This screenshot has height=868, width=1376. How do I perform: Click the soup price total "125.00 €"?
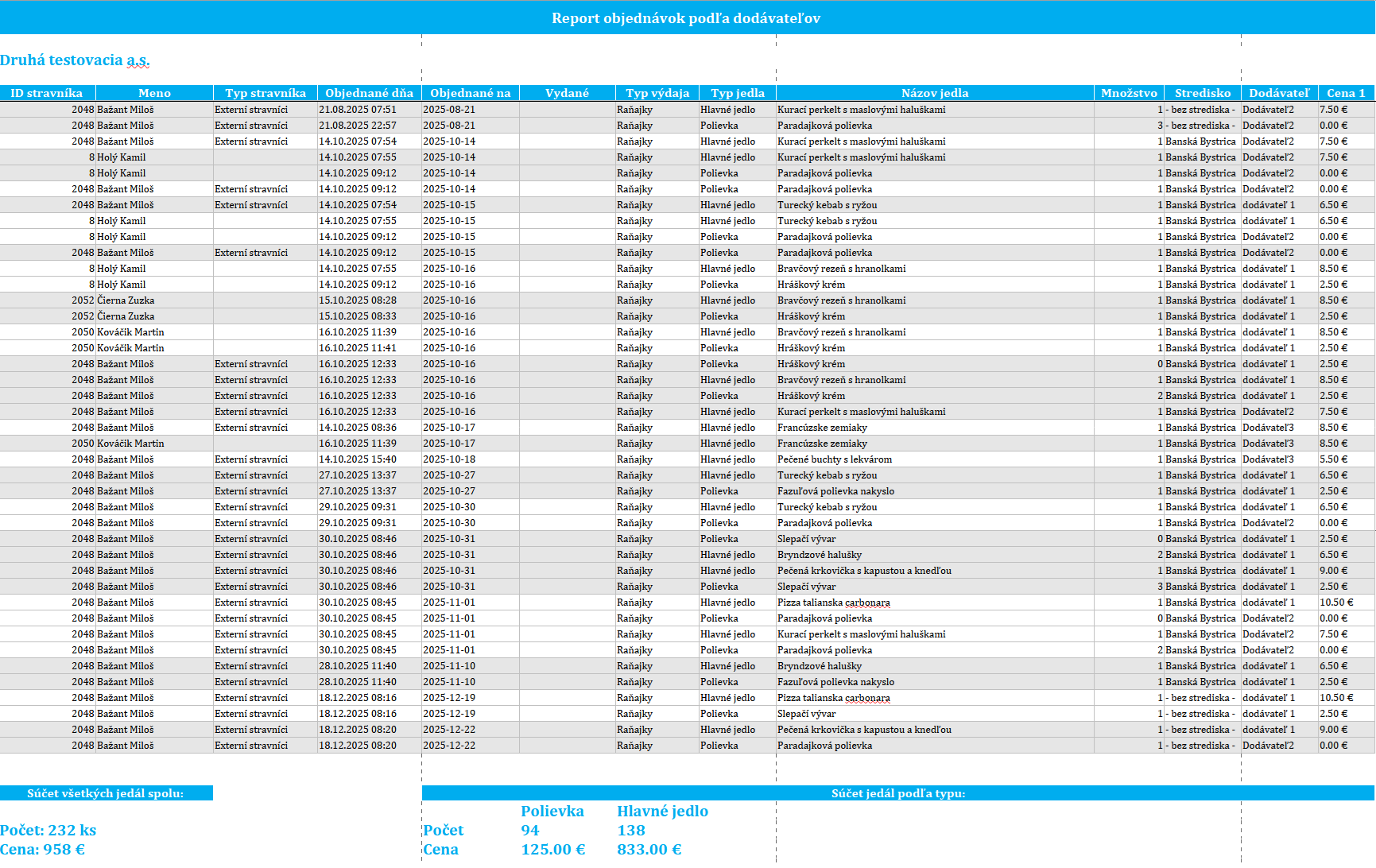tap(553, 850)
